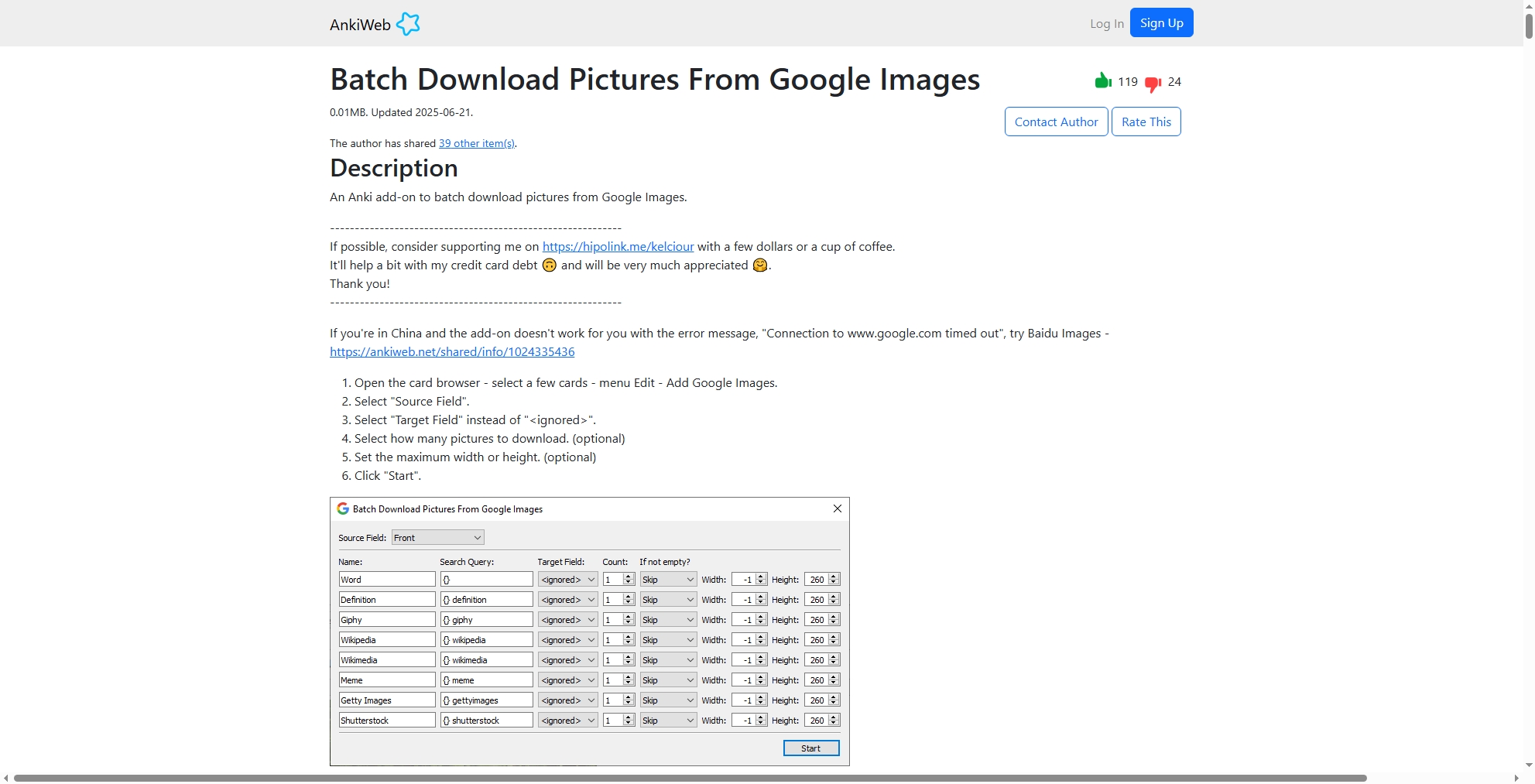Click the Word name input field
Viewport: 1535px width, 784px height.
click(x=387, y=579)
